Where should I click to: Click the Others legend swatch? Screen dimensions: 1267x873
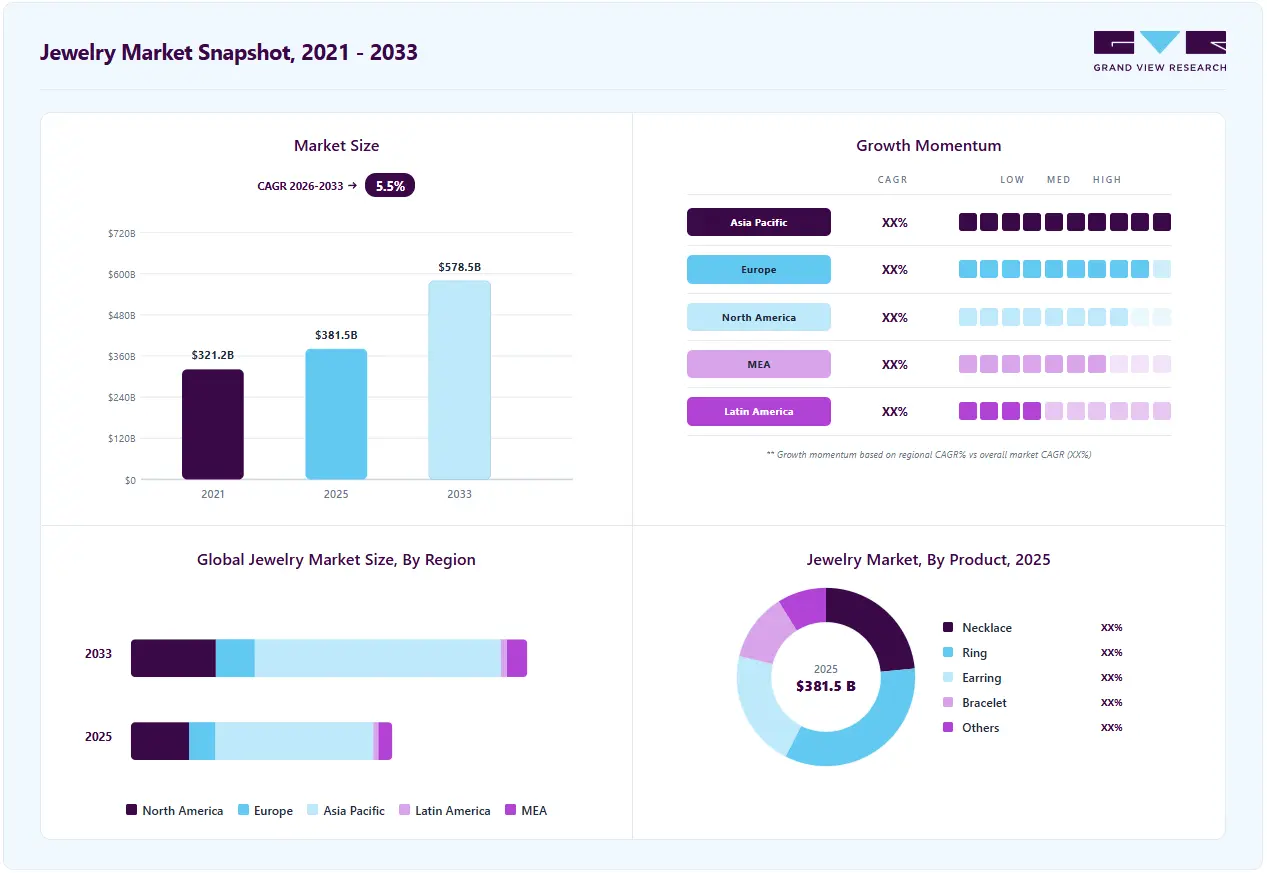(x=948, y=727)
